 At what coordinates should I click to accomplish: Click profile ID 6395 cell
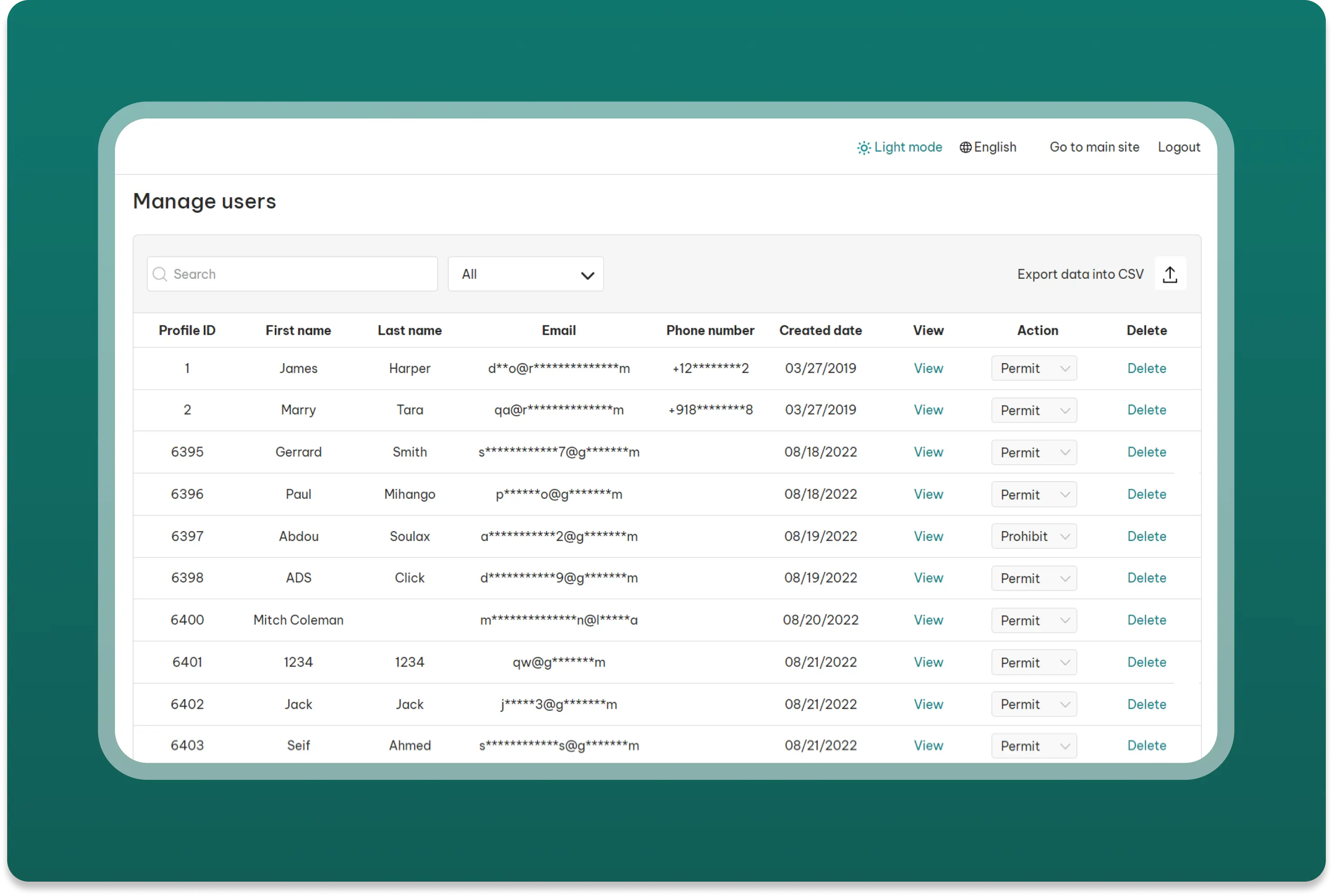(187, 452)
